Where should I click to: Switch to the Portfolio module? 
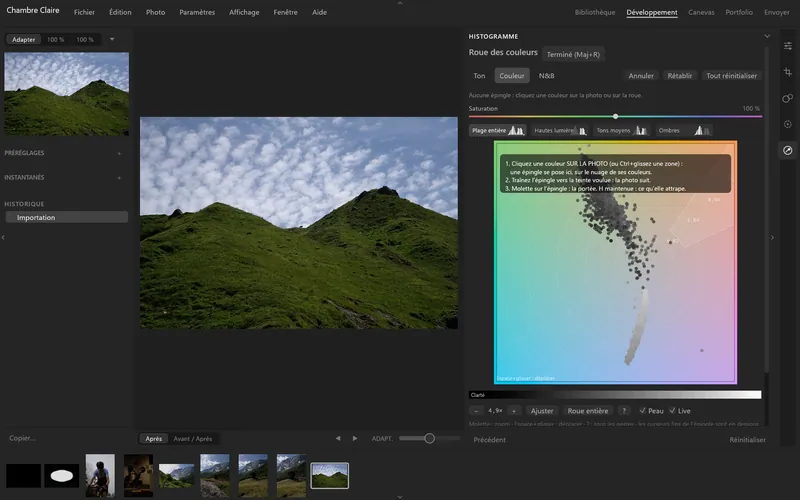pyautogui.click(x=739, y=12)
